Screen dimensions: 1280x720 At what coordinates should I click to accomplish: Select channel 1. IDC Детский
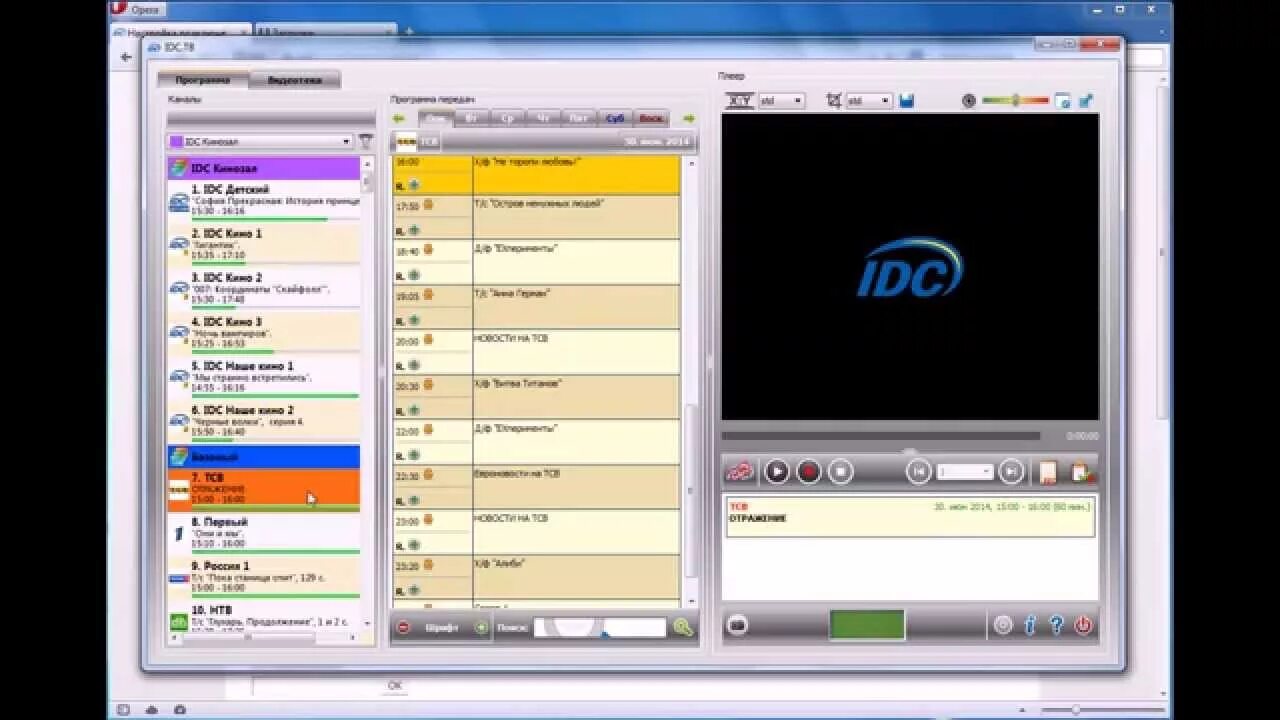[x=264, y=201]
